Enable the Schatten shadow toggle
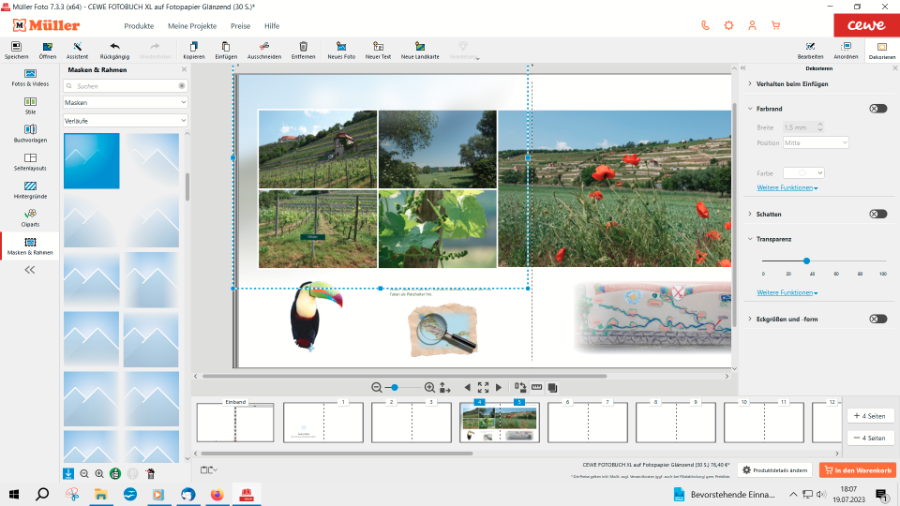The height and width of the screenshot is (506, 900). click(877, 214)
